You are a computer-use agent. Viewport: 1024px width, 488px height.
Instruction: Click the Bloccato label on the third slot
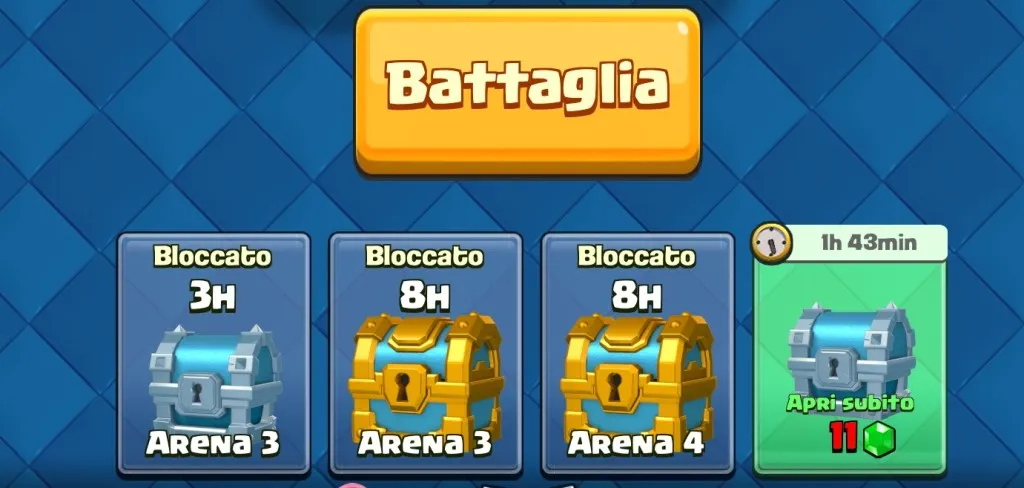636,257
